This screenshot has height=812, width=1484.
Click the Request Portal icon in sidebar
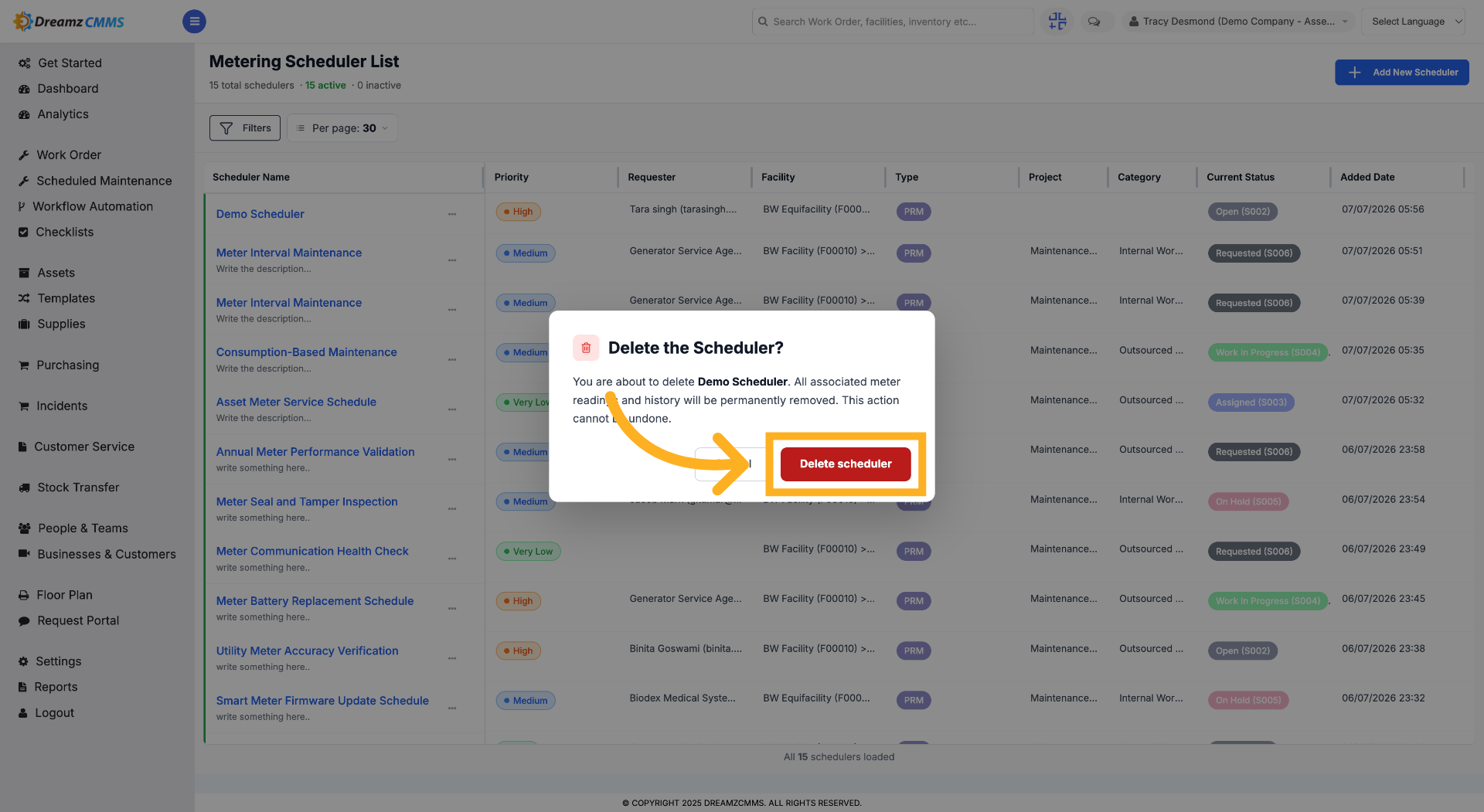tap(24, 620)
